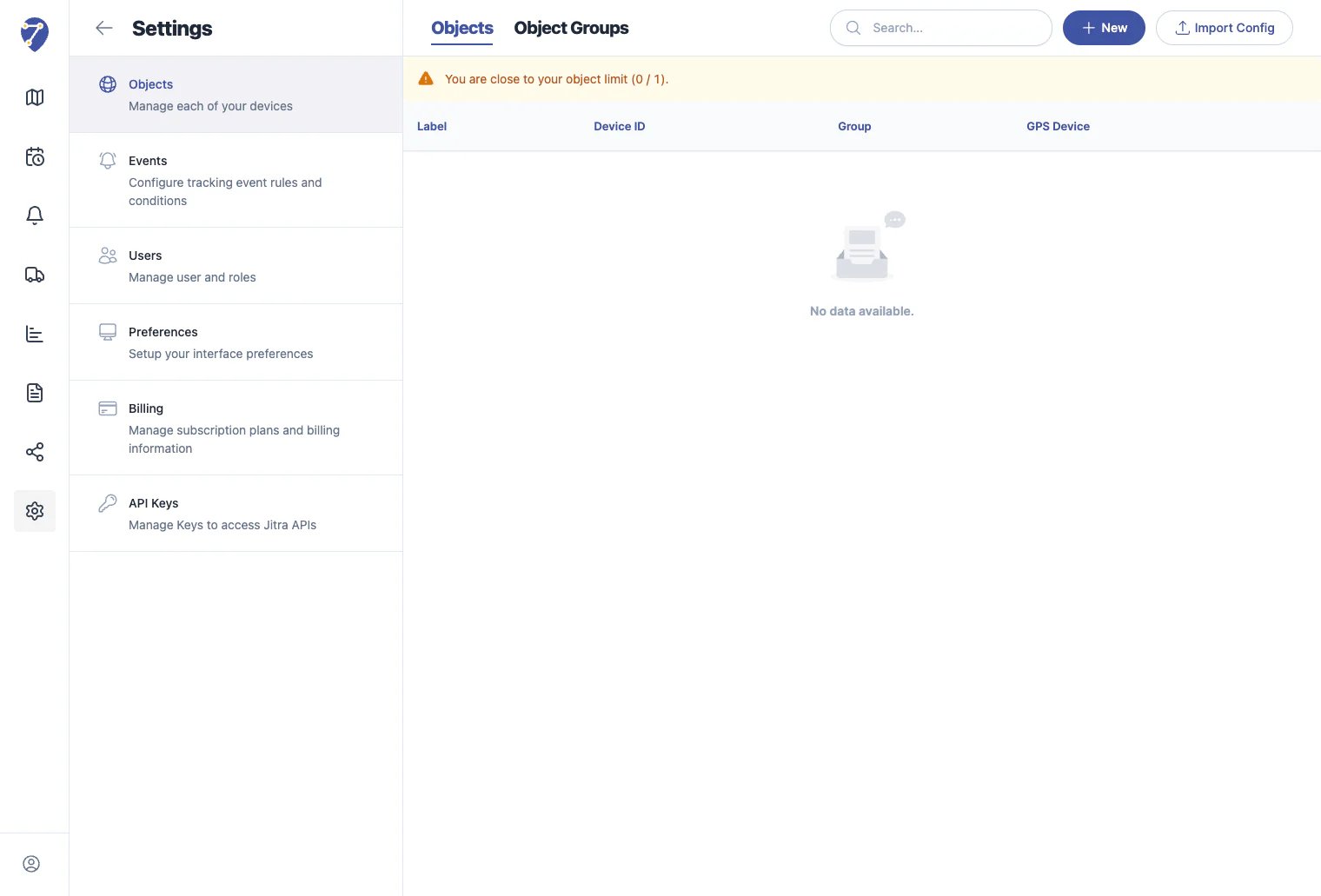Go back using the Settings arrow

[104, 28]
